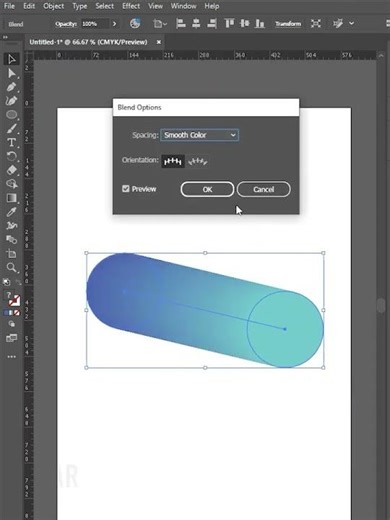This screenshot has width=390, height=520.
Task: Close the Untitled-1 document tab
Action: point(159,42)
